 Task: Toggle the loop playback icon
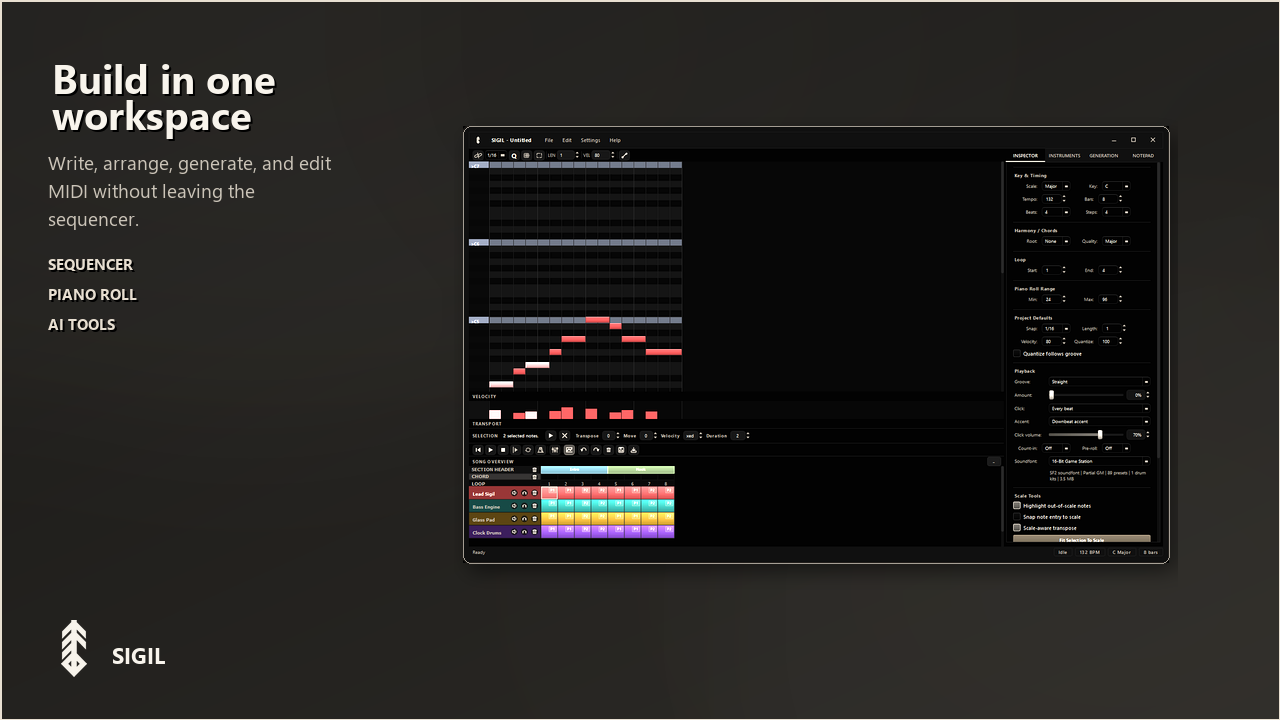(x=528, y=450)
